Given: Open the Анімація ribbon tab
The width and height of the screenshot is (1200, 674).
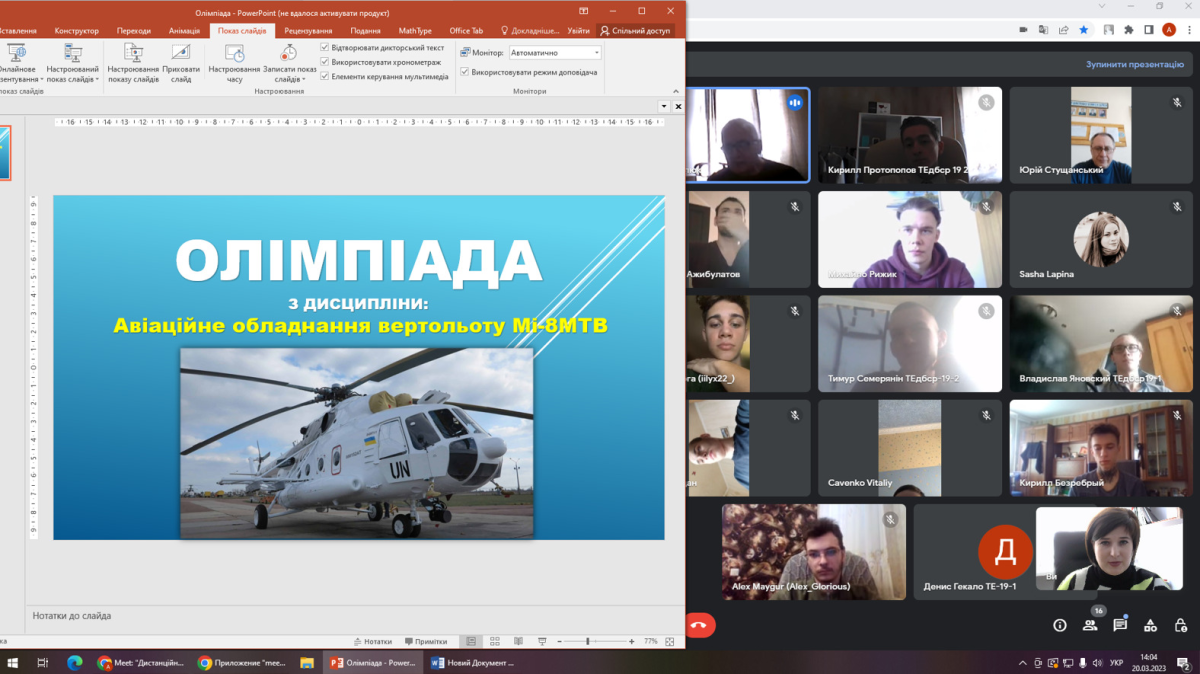Looking at the screenshot, I should pyautogui.click(x=184, y=31).
